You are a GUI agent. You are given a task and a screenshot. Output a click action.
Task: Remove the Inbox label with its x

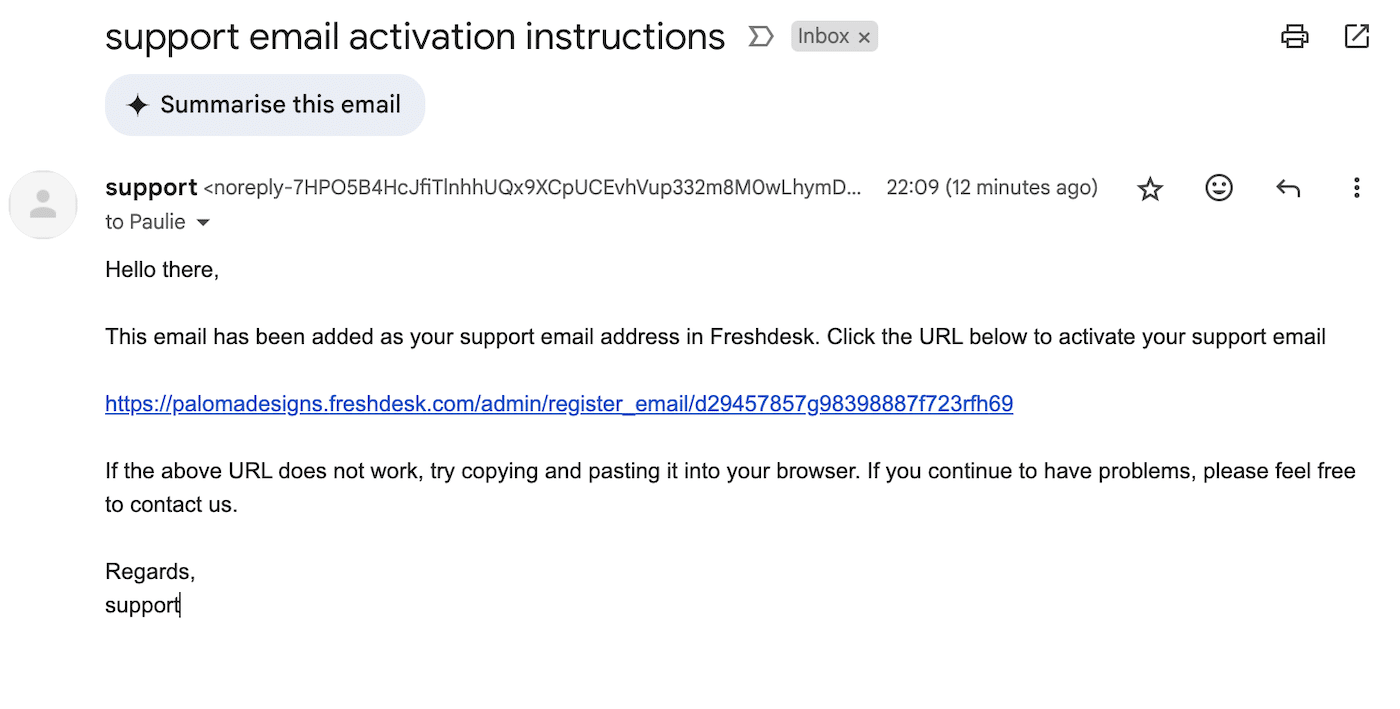coord(864,36)
